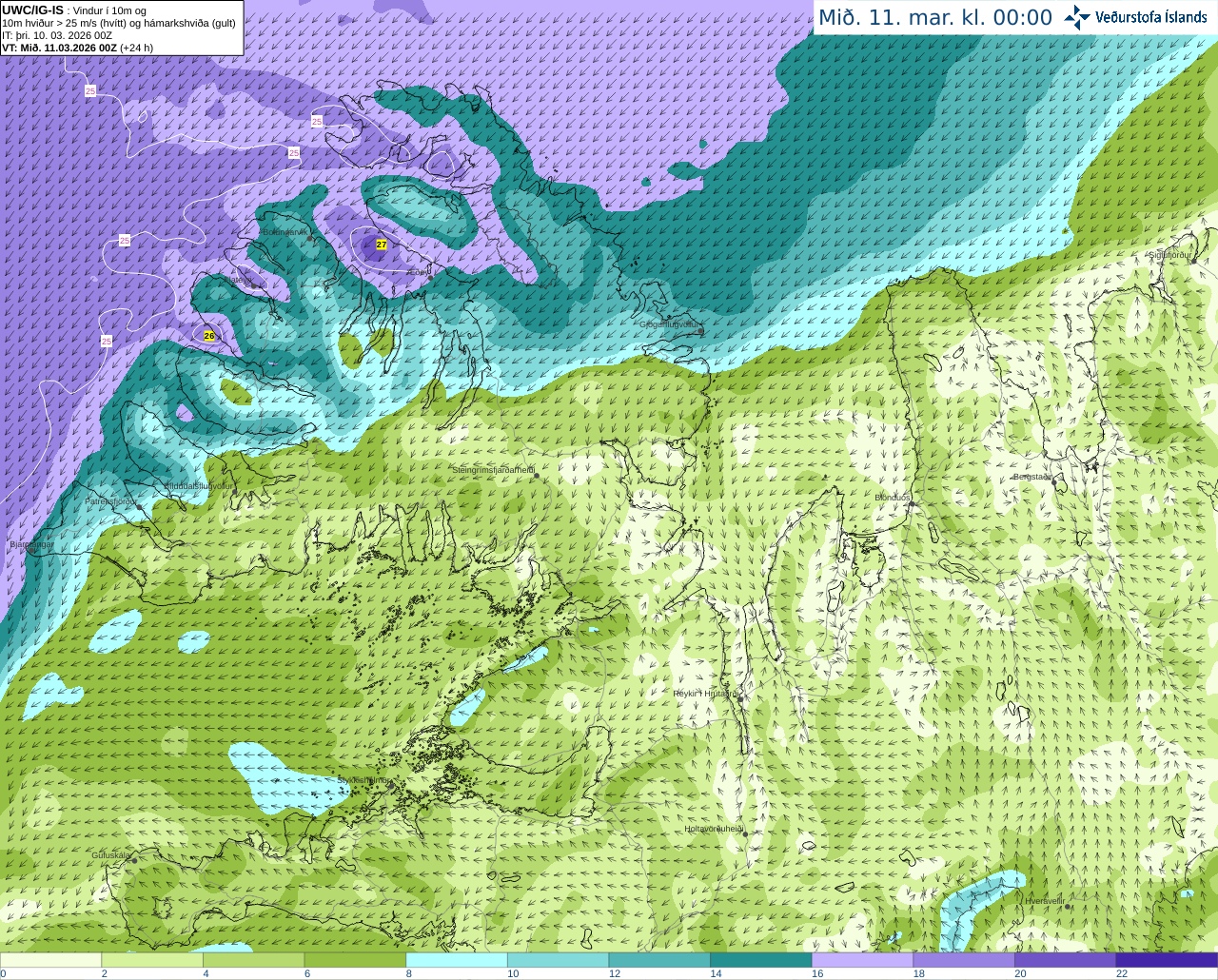Select the 8–10 m/s cyan legend color
This screenshot has width=1218, height=980.
457,960
